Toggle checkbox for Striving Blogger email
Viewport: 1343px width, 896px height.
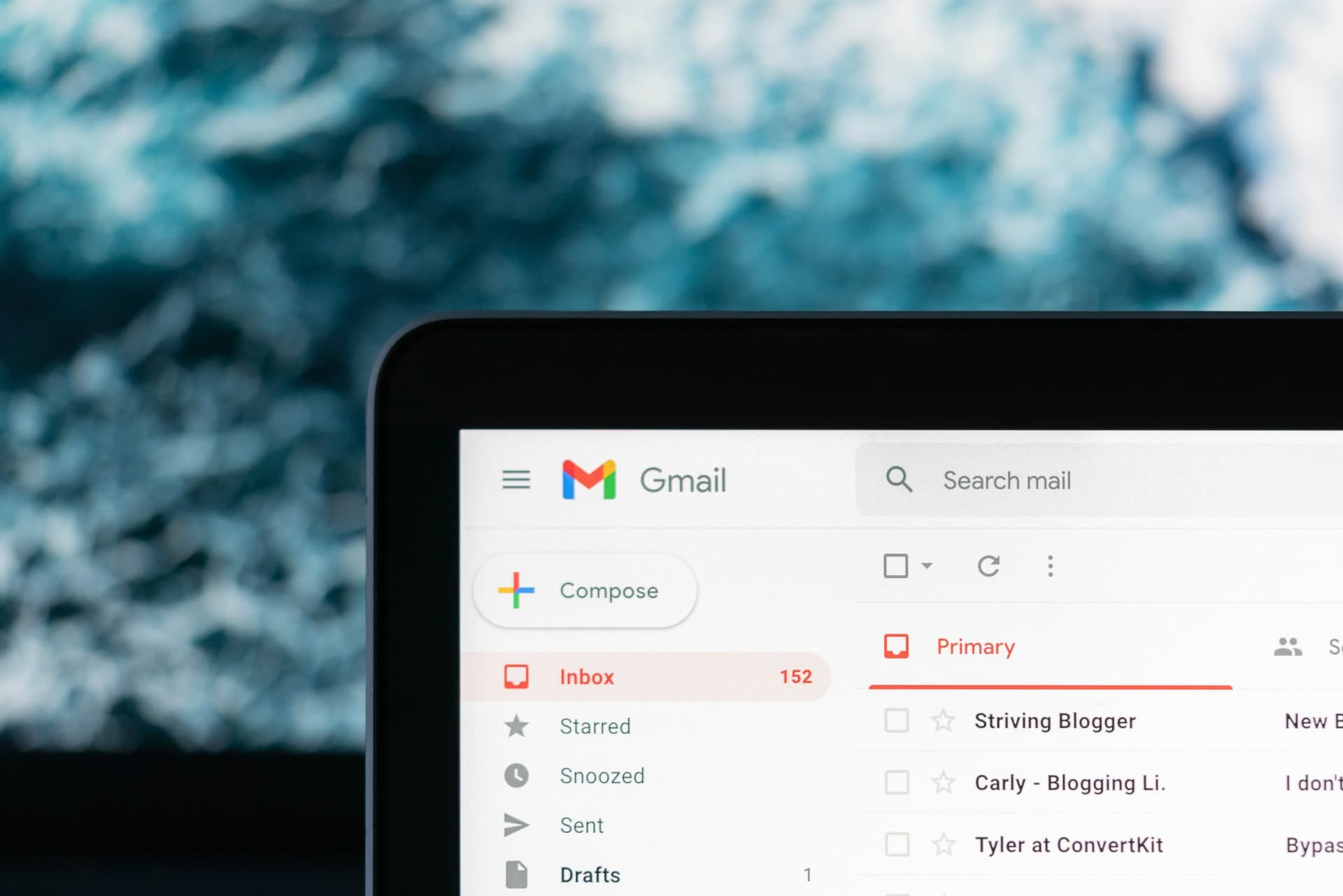(895, 720)
